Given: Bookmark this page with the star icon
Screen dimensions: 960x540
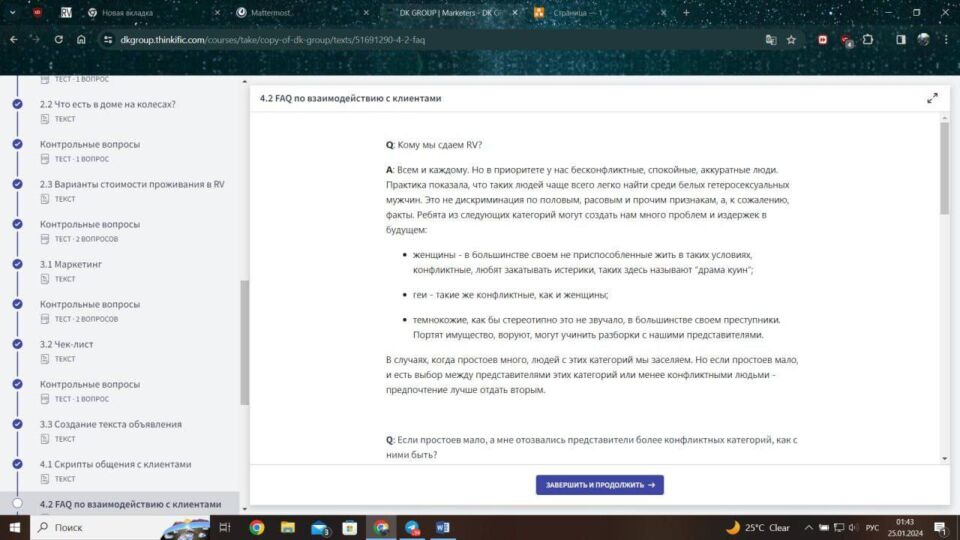Looking at the screenshot, I should point(791,40).
